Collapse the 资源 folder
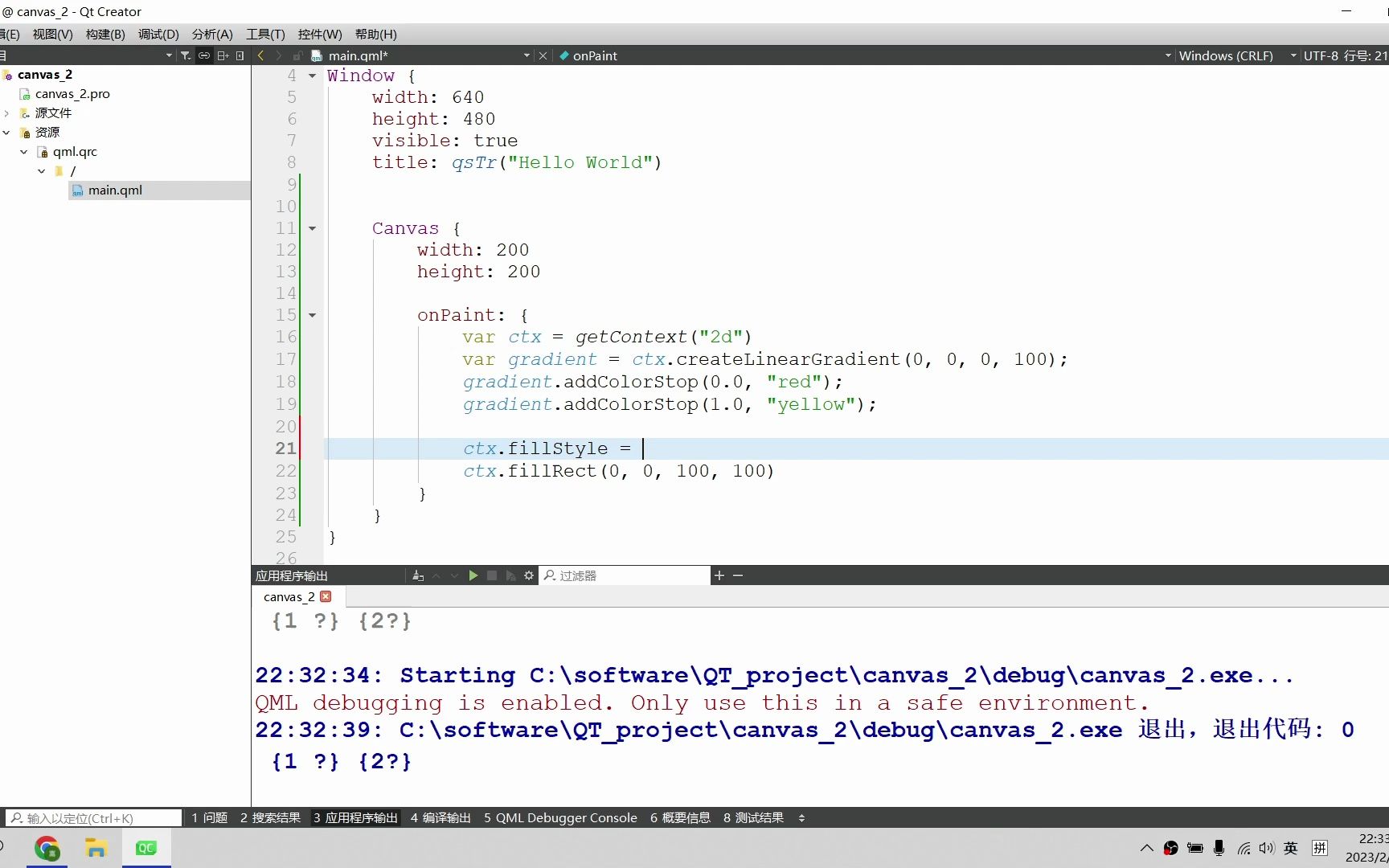 tap(7, 133)
